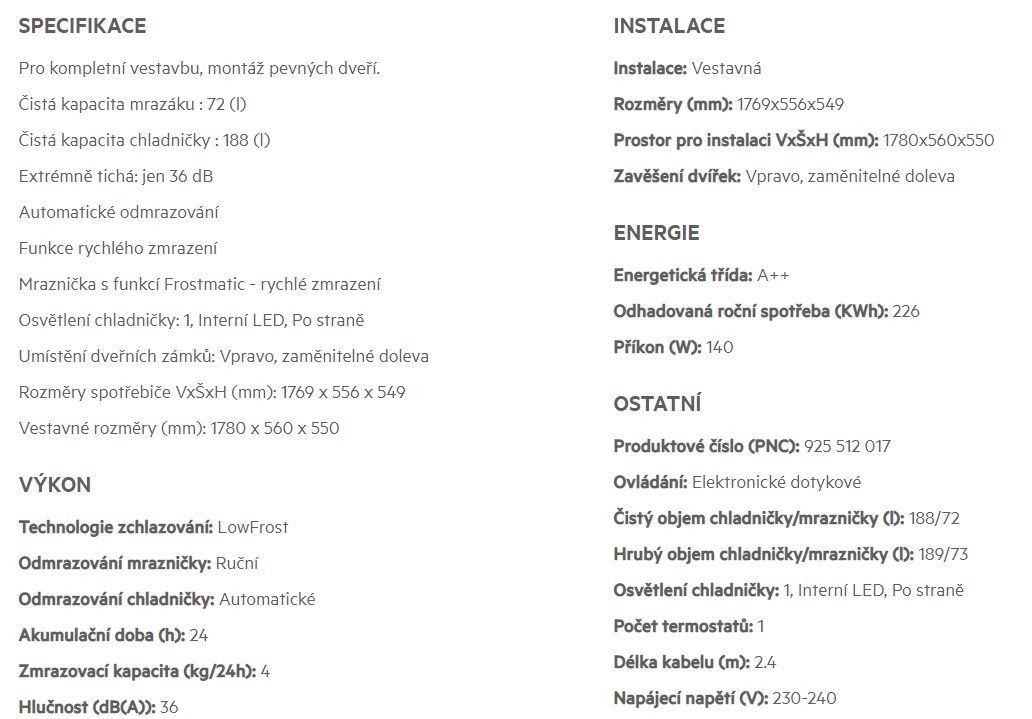
Task: Click the 'Odmrazování mrazničky: Ruční' line
Action: tap(138, 564)
